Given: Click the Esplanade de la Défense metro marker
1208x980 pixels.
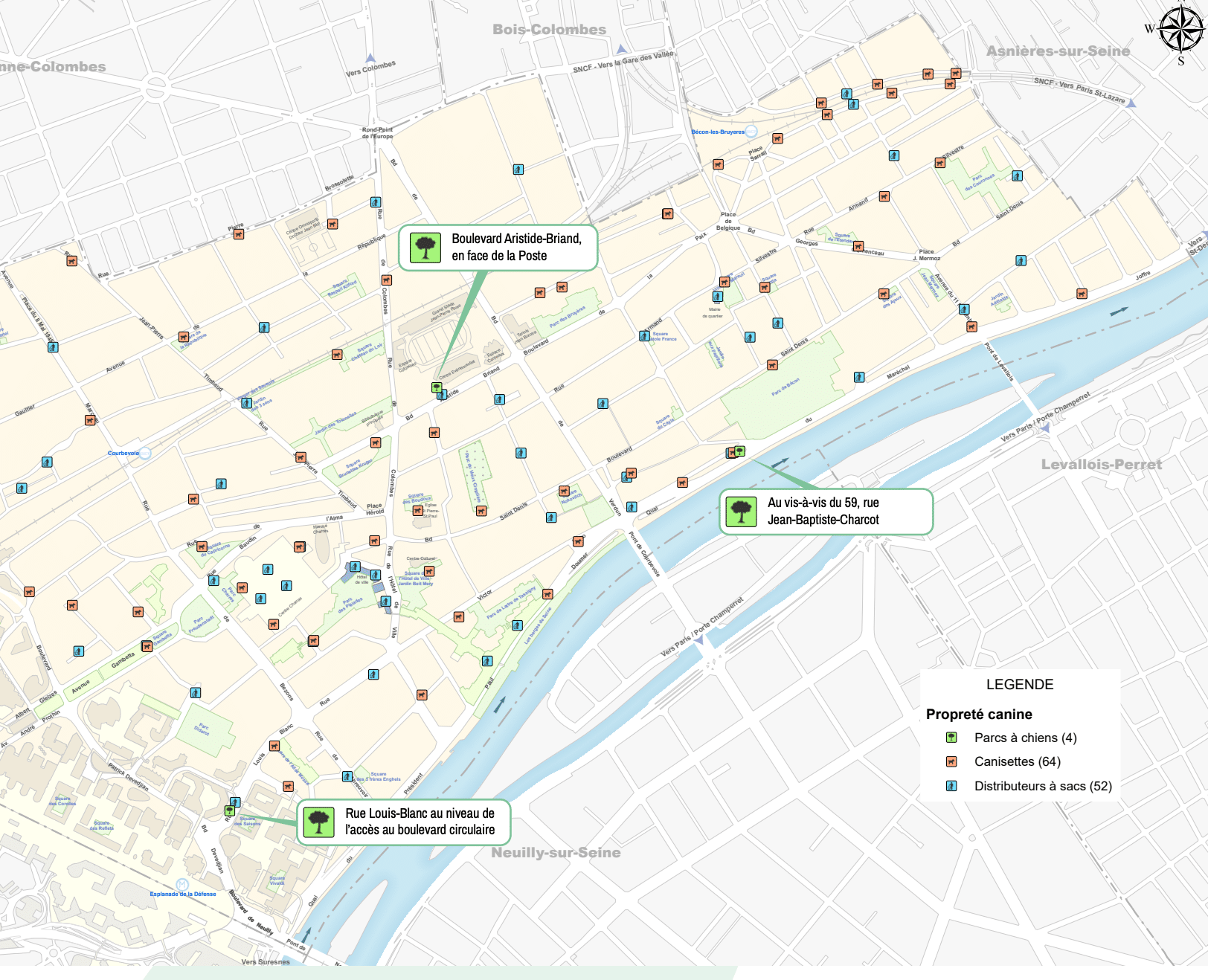Looking at the screenshot, I should coord(181,884).
